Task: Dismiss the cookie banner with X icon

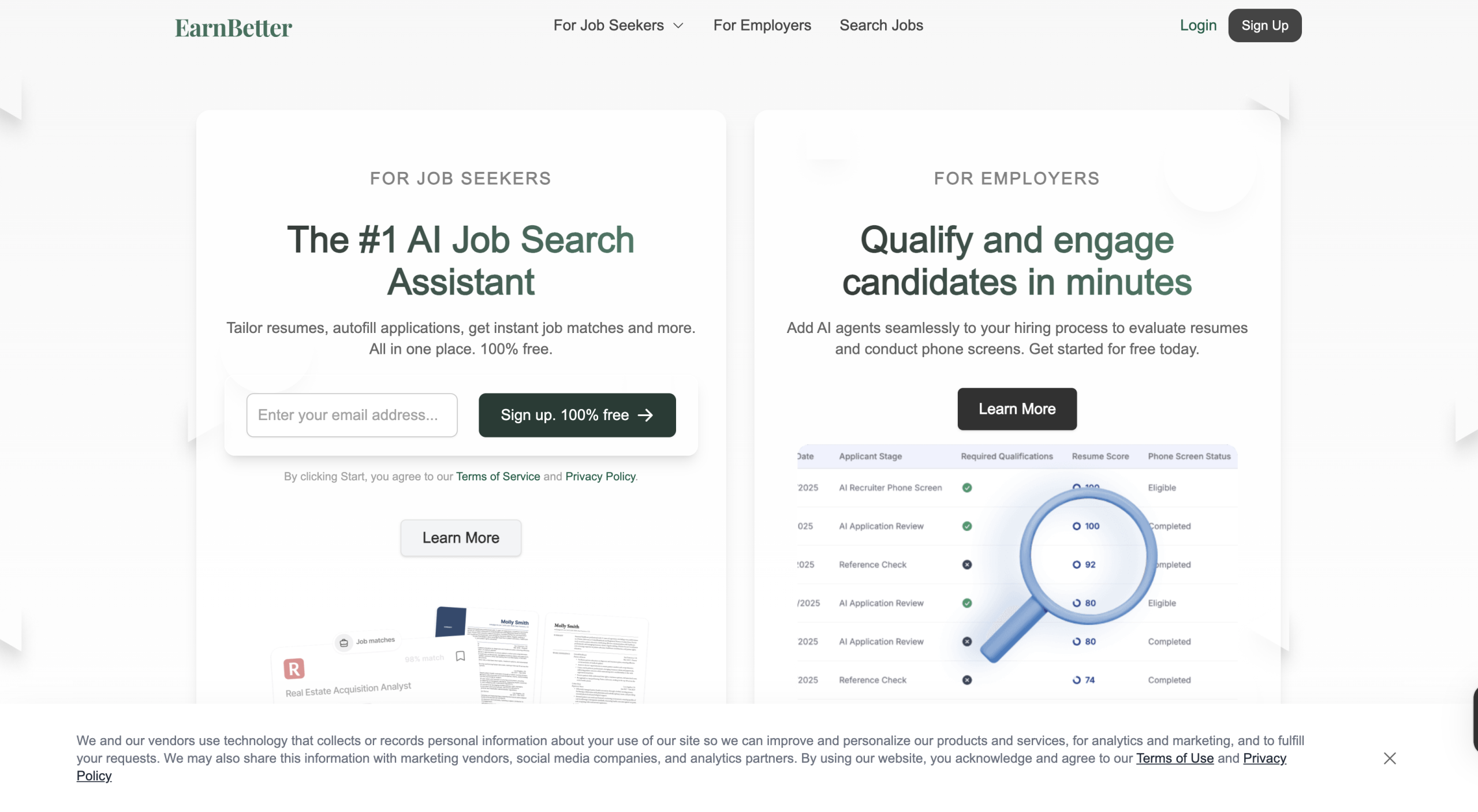Action: coord(1390,758)
